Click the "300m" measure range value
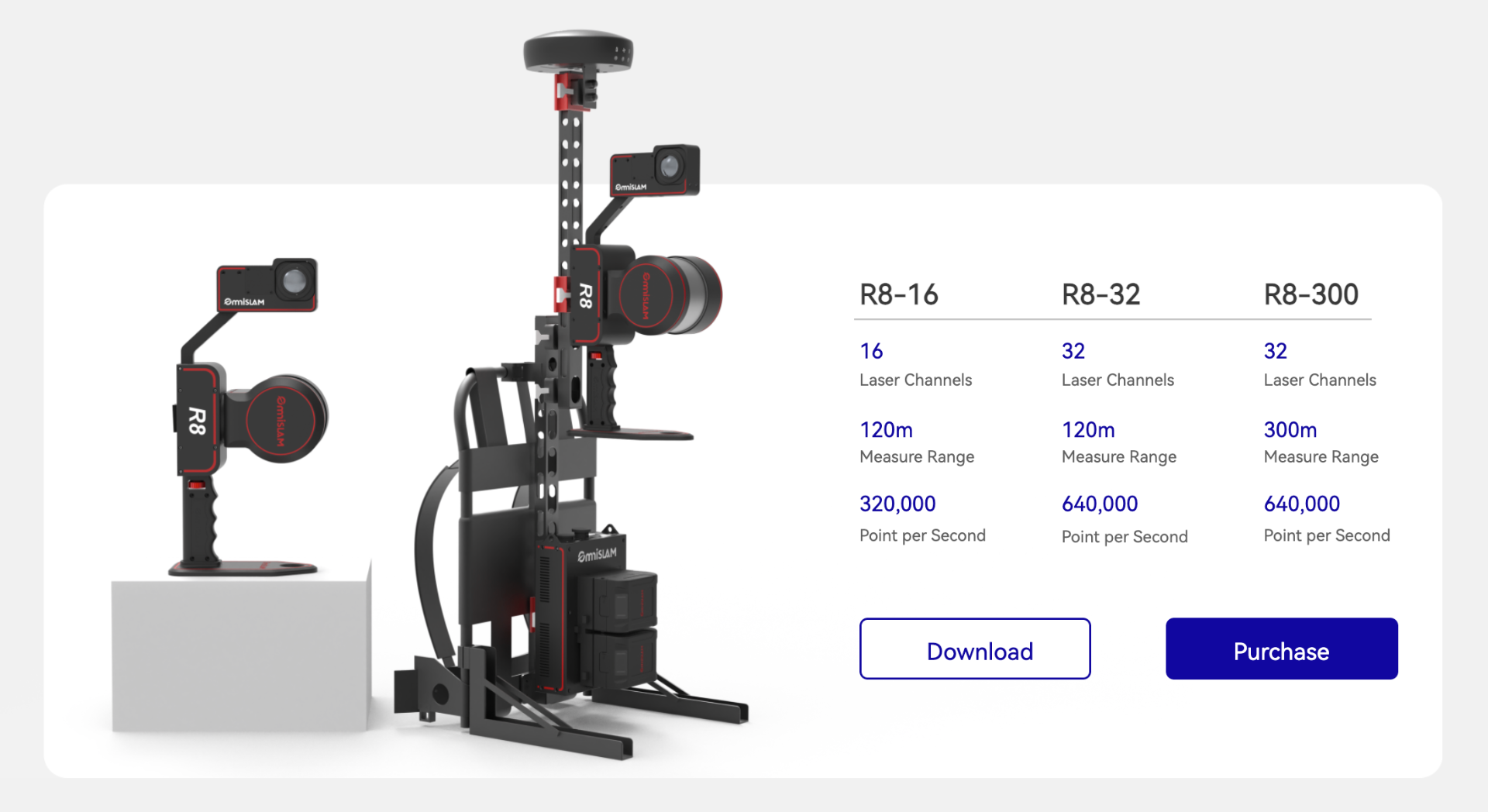Viewport: 1488px width, 812px height. click(x=1290, y=429)
